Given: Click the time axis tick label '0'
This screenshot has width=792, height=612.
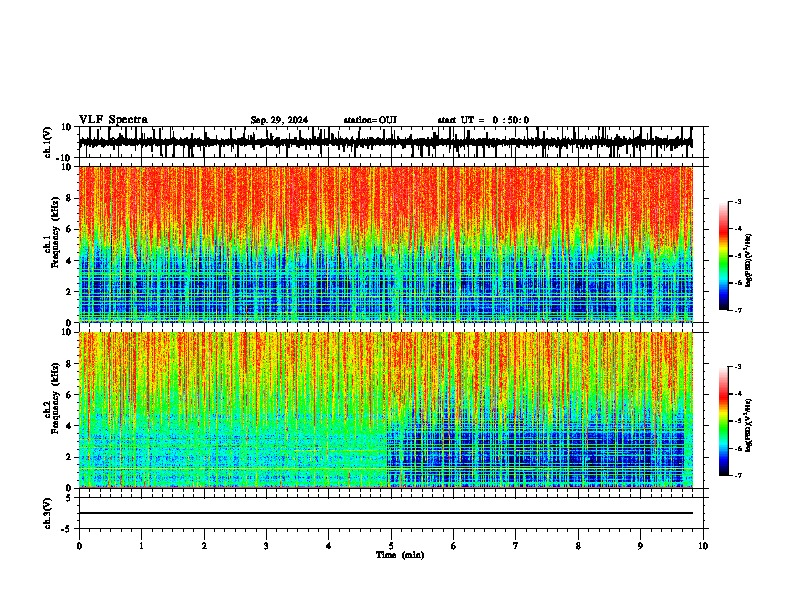Looking at the screenshot, I should 79,546.
